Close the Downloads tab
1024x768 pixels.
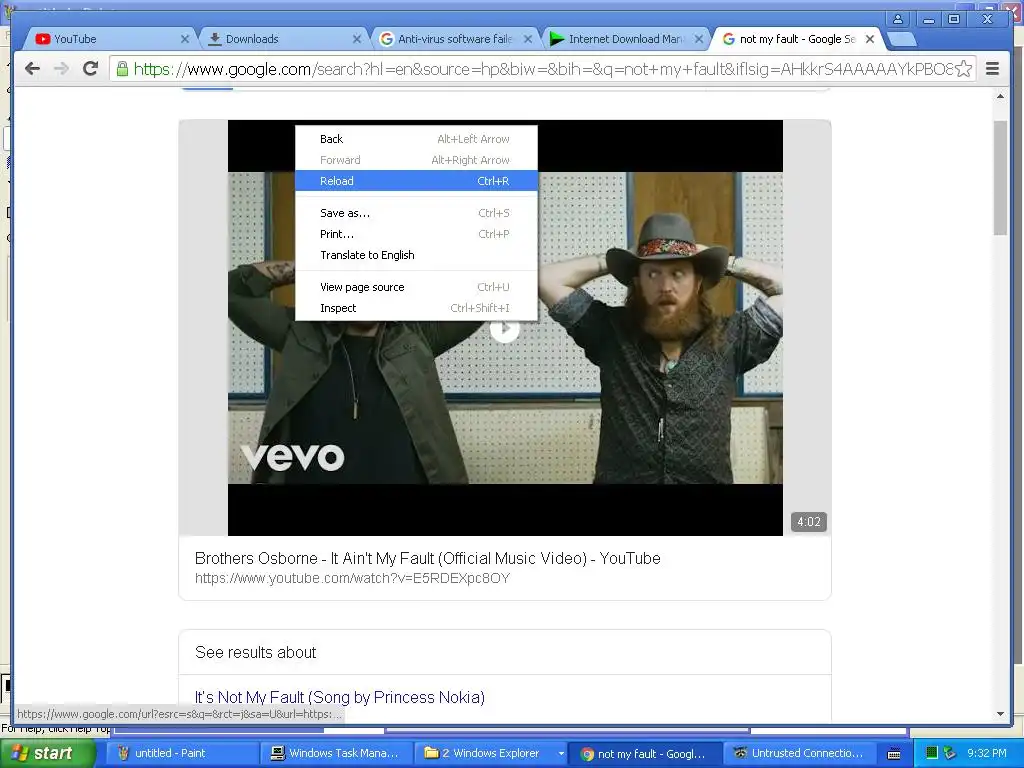[x=357, y=39]
